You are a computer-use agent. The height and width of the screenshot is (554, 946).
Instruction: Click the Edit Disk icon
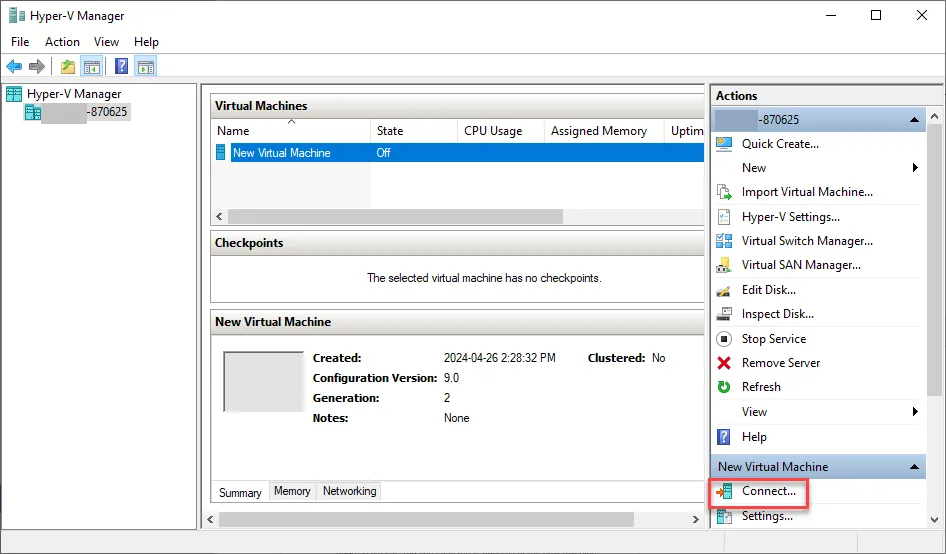click(724, 290)
